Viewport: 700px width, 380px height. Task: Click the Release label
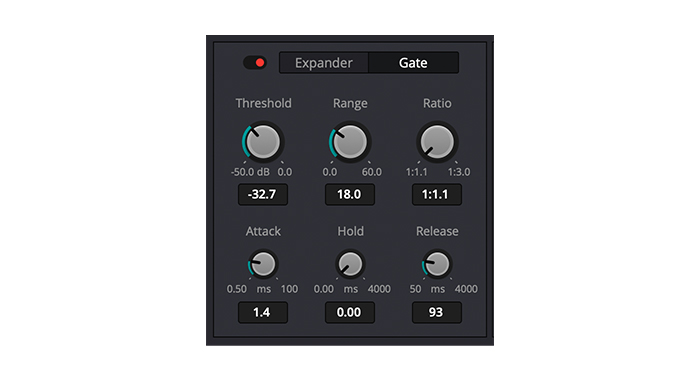point(437,231)
